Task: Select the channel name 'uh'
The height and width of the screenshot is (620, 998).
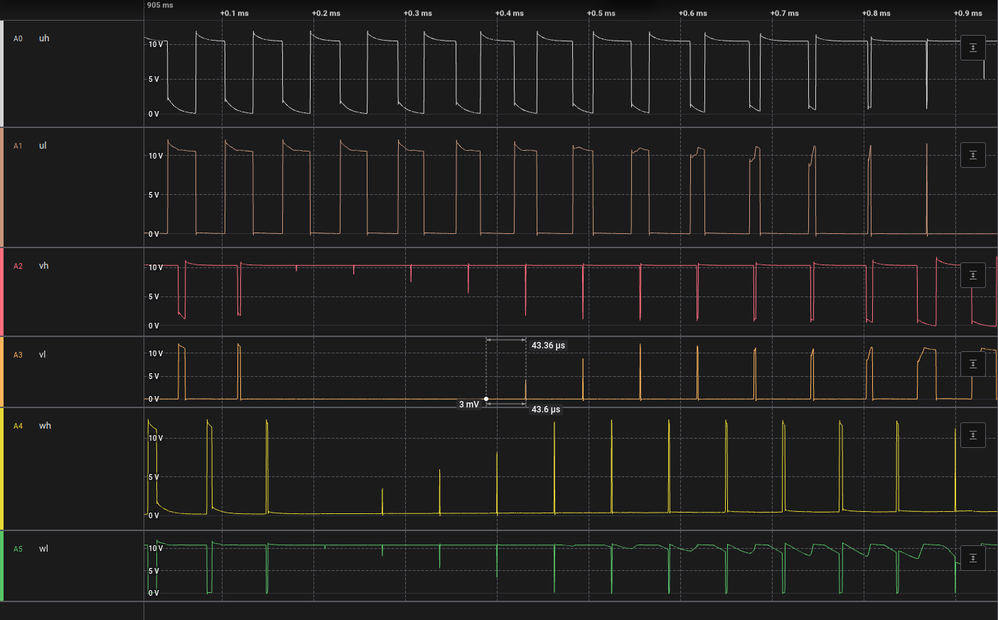Action: tap(44, 38)
